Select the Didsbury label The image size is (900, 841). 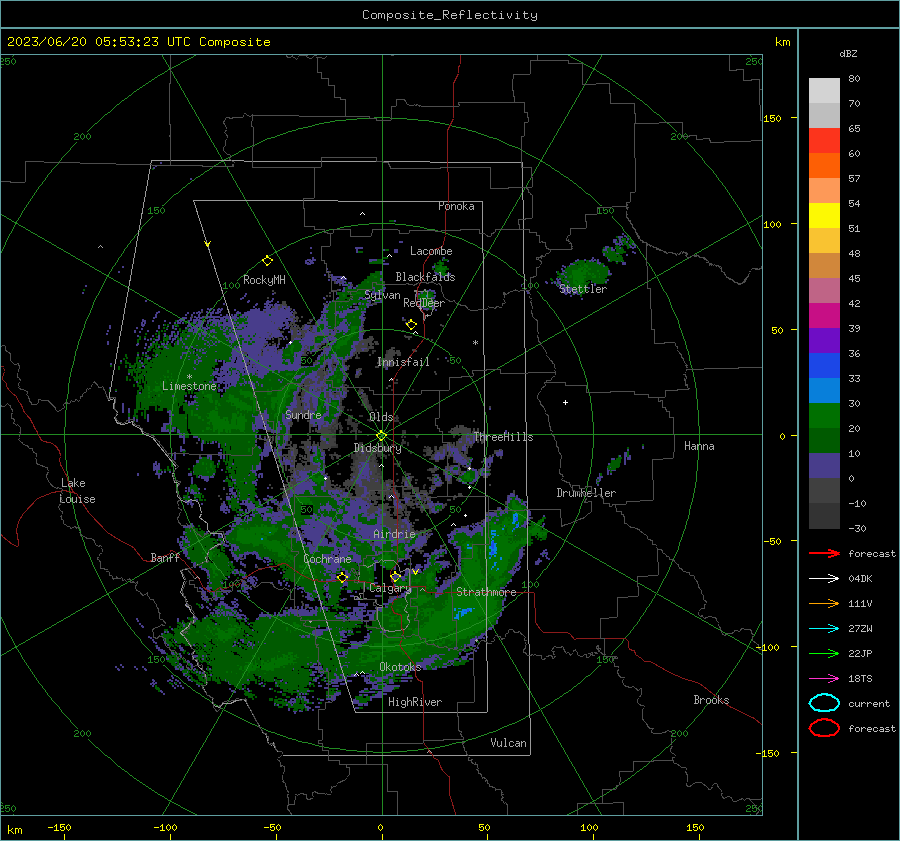point(377,448)
